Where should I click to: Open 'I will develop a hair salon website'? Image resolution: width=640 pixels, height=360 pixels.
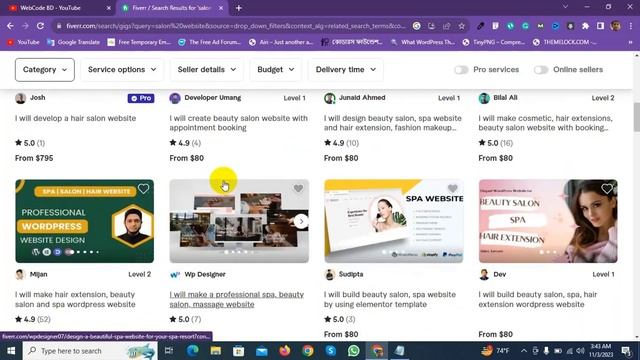point(76,118)
